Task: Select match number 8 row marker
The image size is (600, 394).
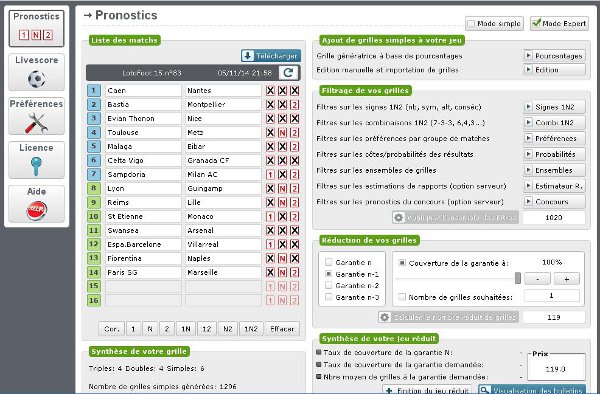Action: (x=94, y=189)
